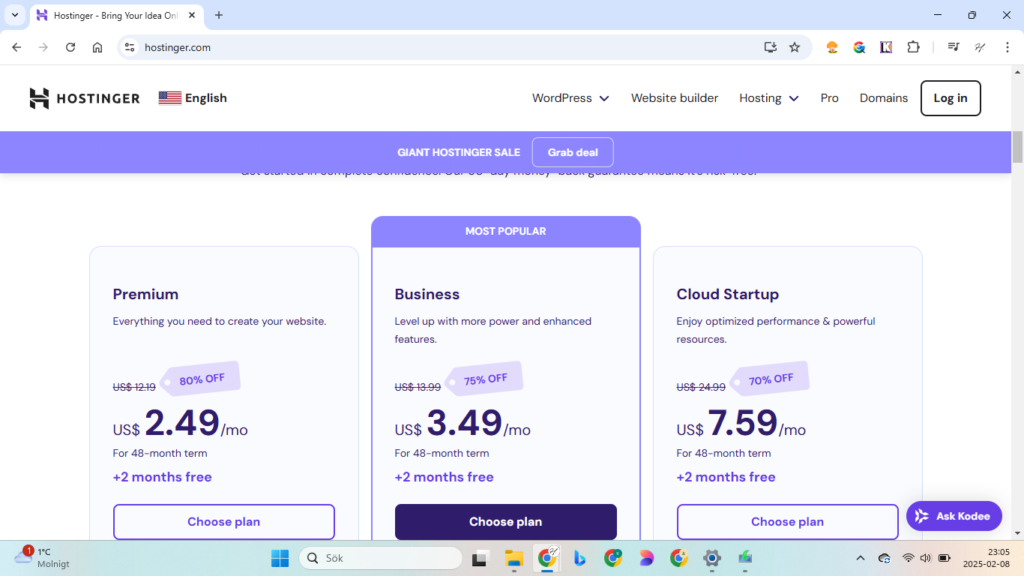View site information icon in address bar

129,47
